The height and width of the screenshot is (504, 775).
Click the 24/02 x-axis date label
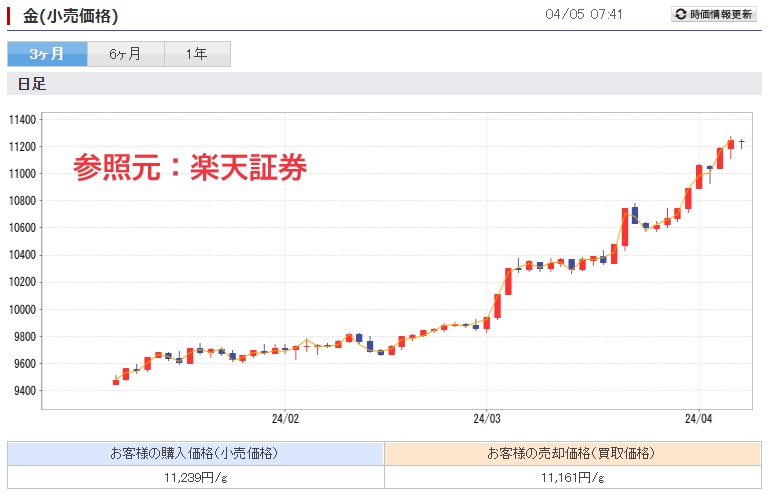[x=285, y=419]
